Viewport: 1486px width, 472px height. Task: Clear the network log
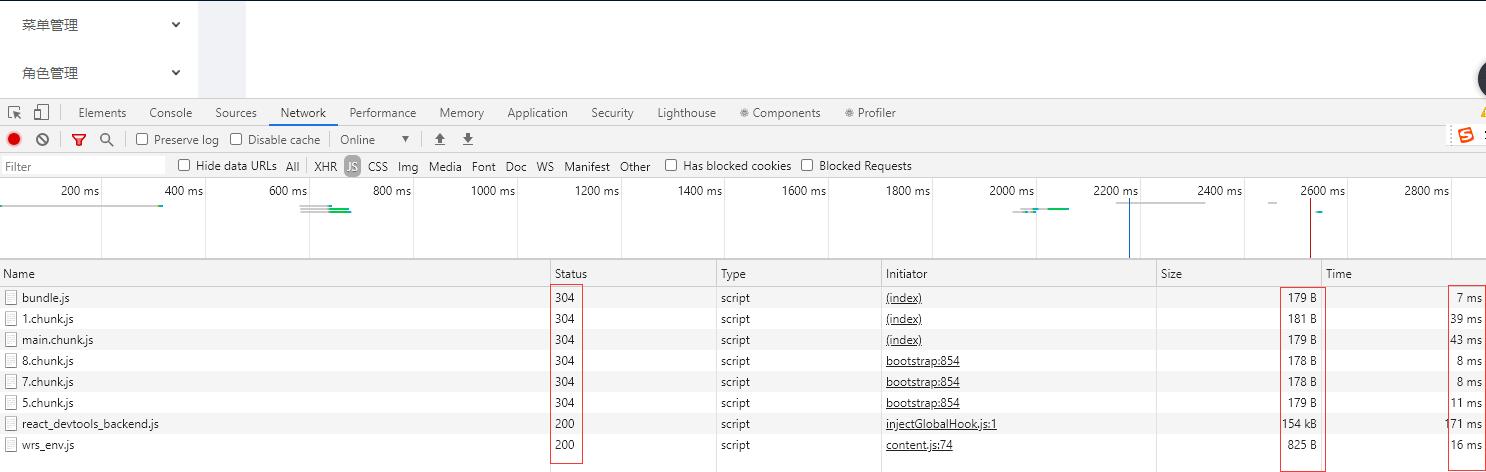coord(42,139)
